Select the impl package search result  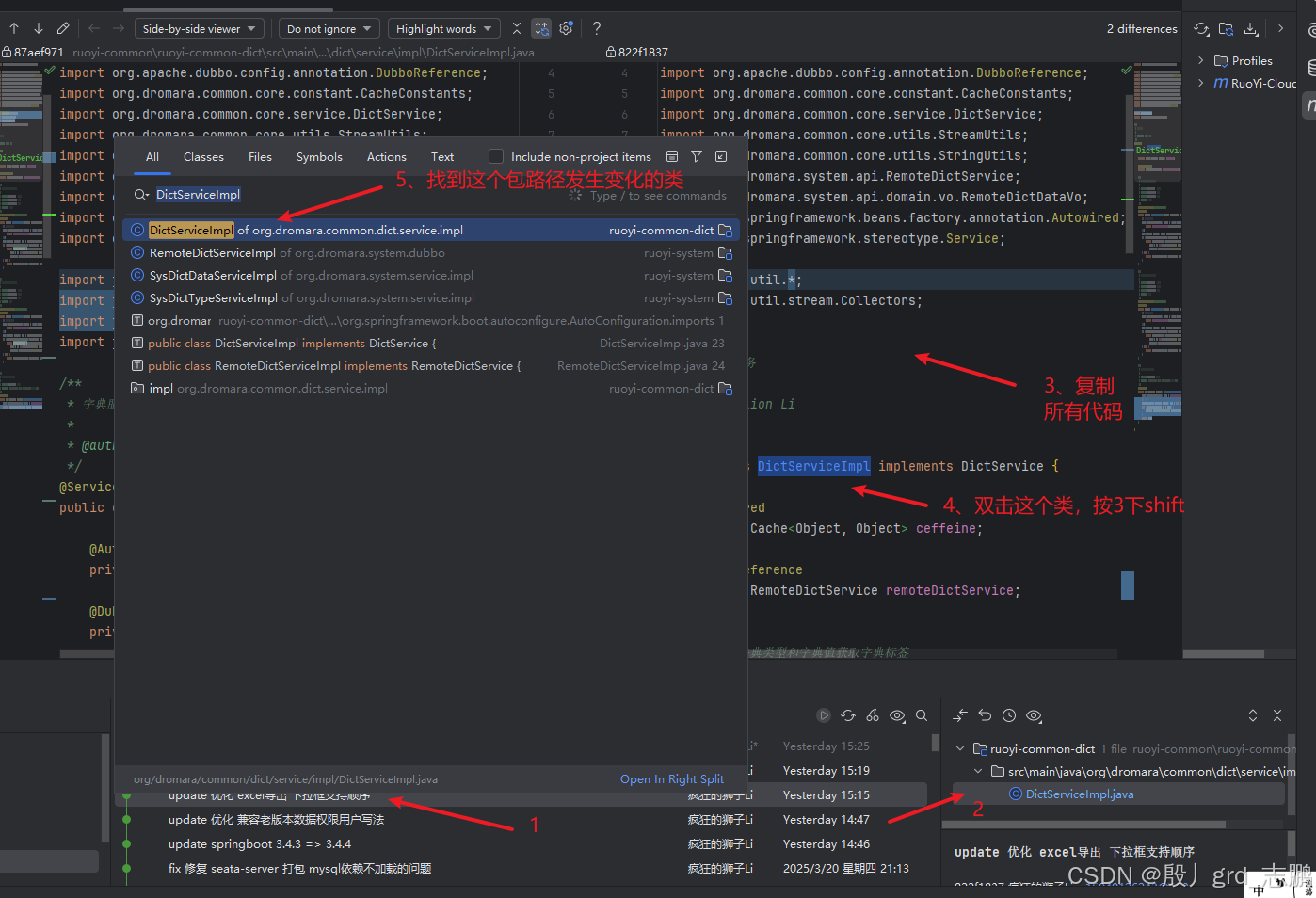pos(431,388)
